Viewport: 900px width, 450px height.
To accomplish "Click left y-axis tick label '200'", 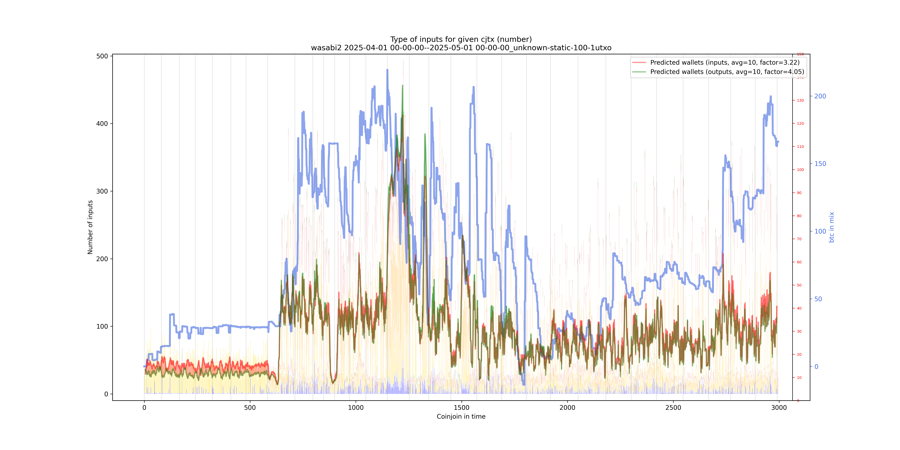I will 102,259.
